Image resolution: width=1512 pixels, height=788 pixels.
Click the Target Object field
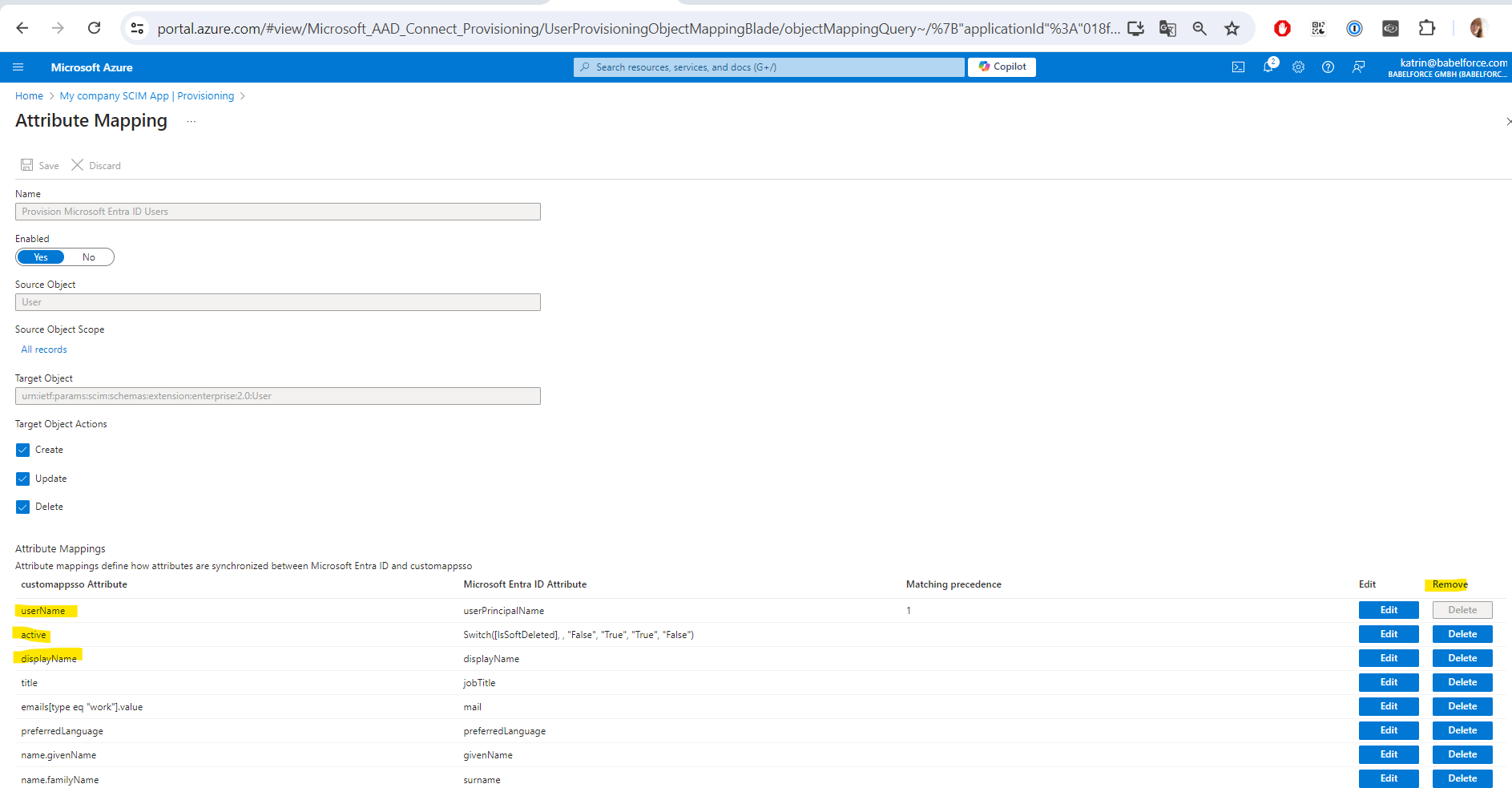point(278,396)
